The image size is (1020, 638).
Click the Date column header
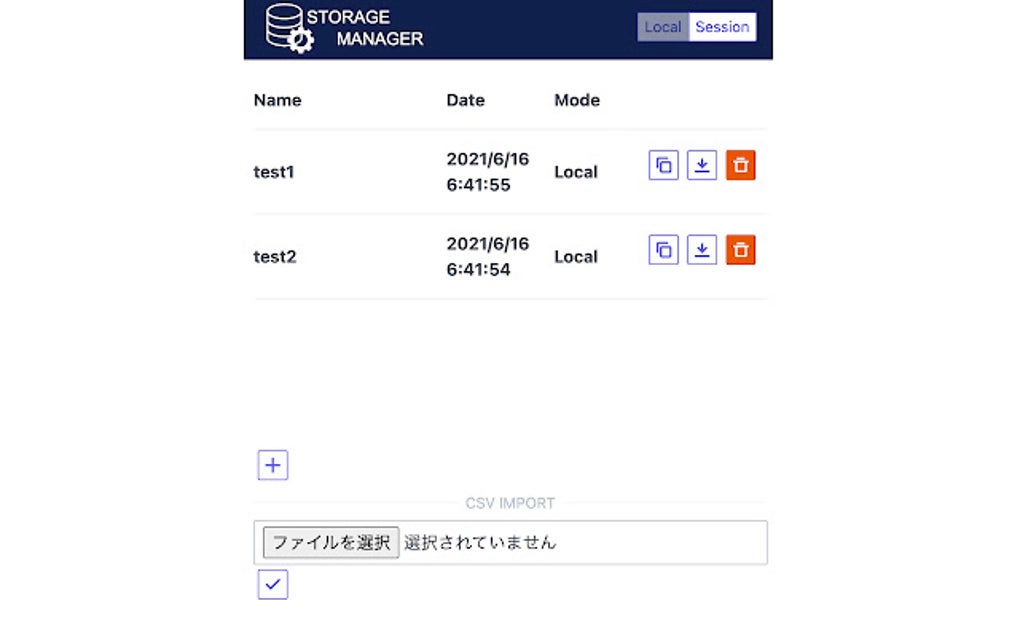(465, 100)
